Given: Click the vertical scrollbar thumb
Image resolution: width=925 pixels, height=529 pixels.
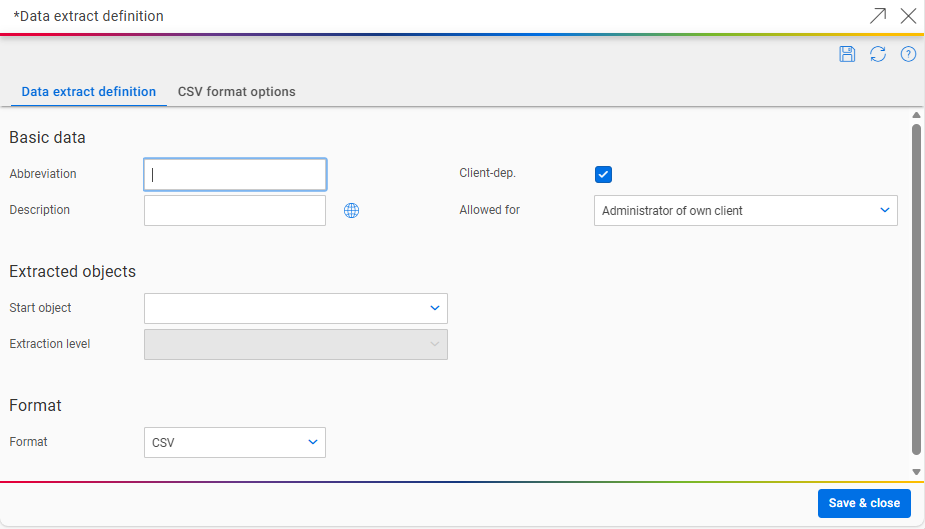Looking at the screenshot, I should [x=916, y=290].
